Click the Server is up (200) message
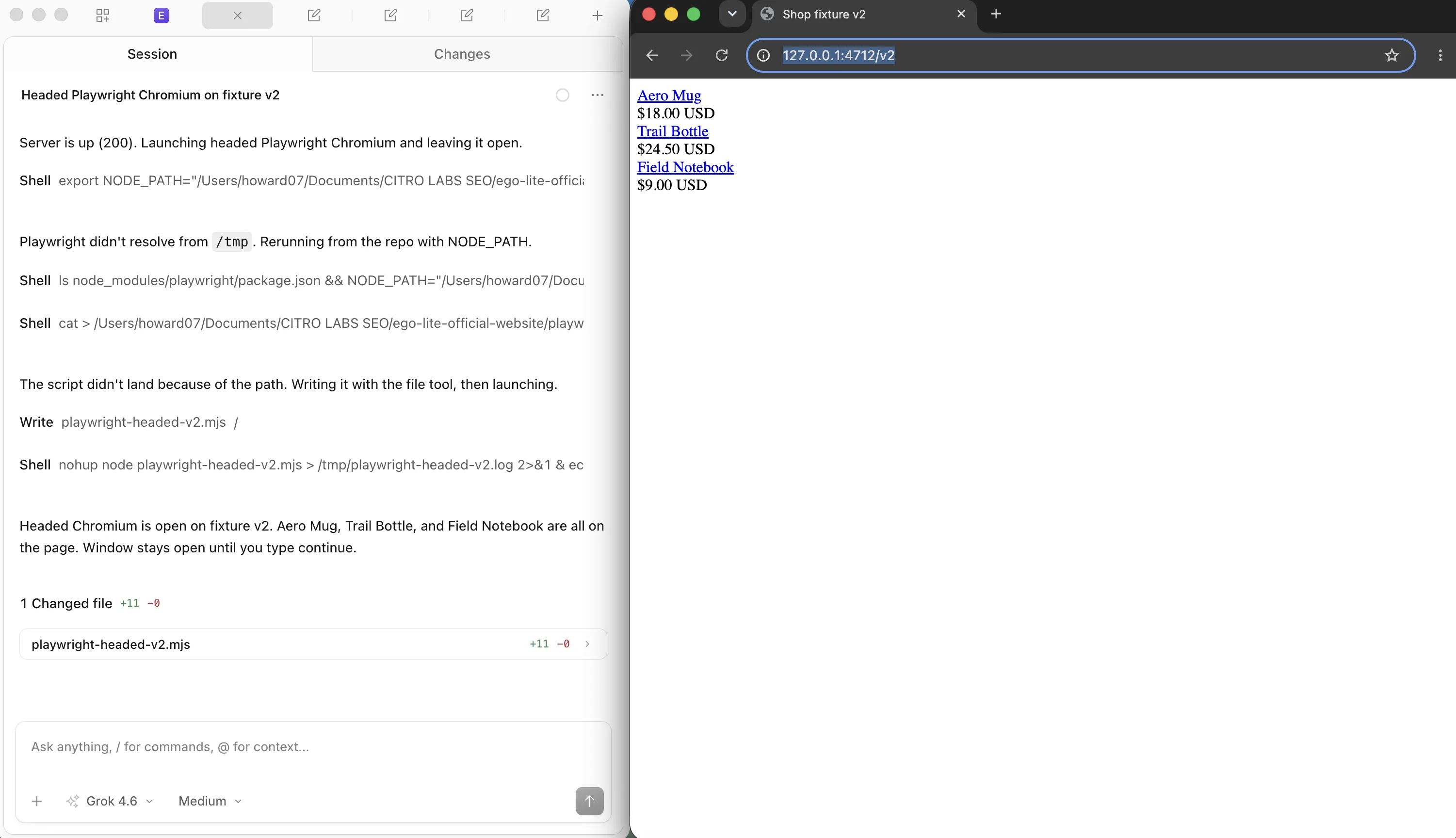Image resolution: width=1456 pixels, height=838 pixels. [271, 143]
